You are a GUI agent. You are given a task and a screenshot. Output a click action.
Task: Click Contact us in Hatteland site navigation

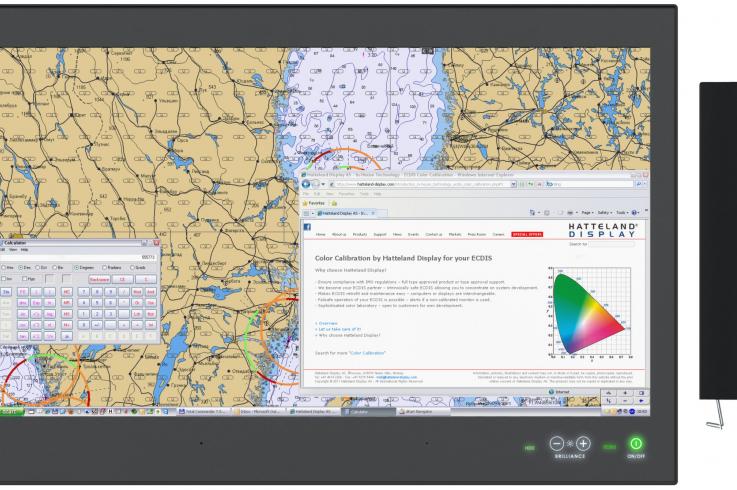(434, 234)
